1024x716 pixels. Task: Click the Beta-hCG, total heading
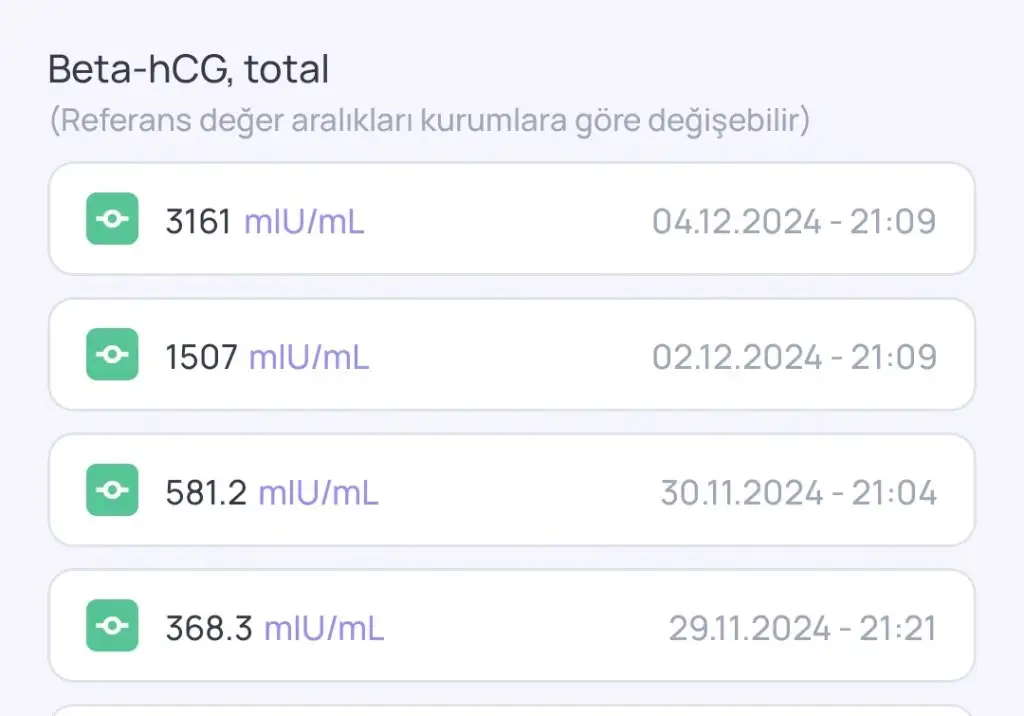click(188, 69)
